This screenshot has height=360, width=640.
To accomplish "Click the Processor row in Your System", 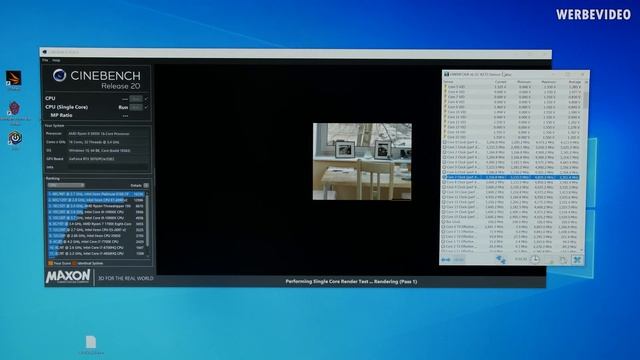I will (97, 133).
